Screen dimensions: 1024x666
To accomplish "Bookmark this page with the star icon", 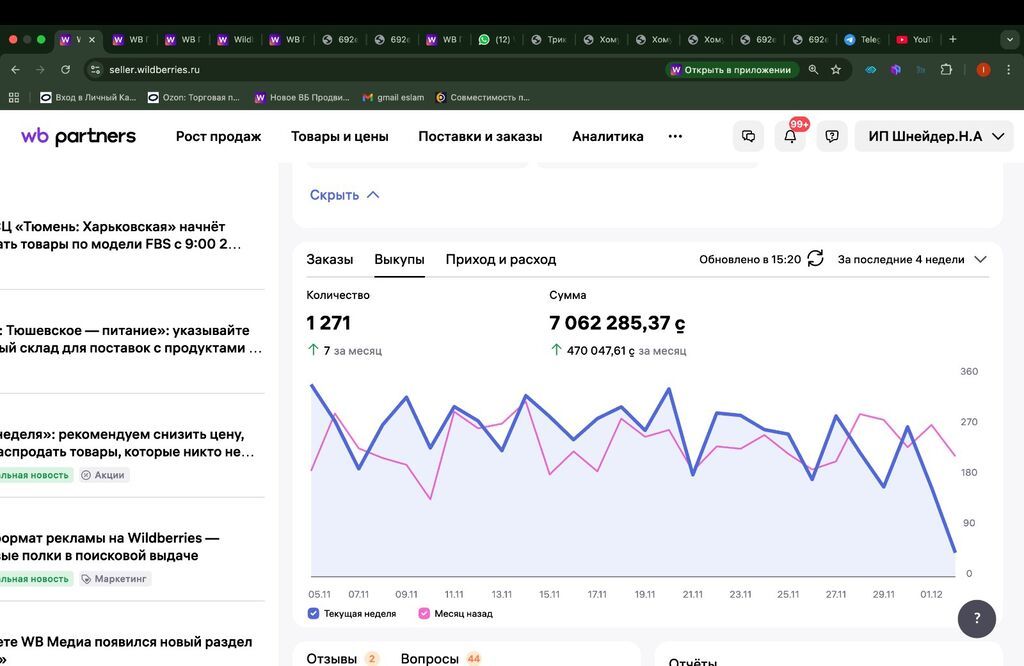I will pos(836,70).
